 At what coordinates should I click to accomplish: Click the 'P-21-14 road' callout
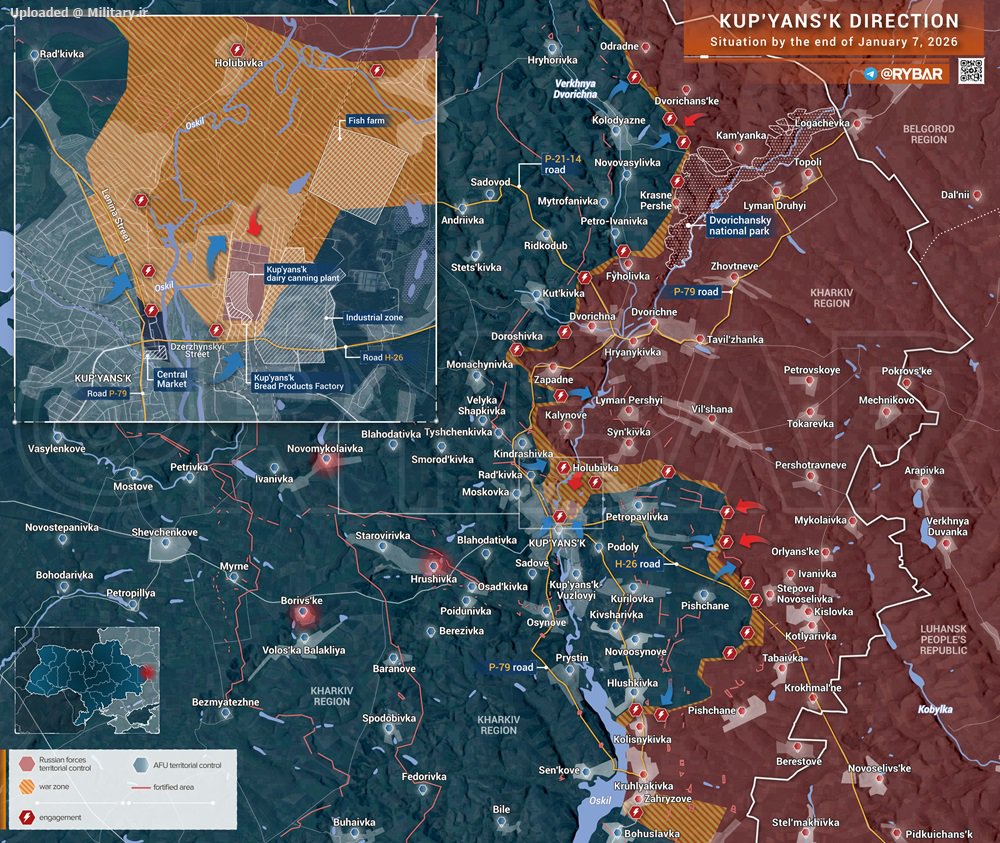pyautogui.click(x=562, y=164)
